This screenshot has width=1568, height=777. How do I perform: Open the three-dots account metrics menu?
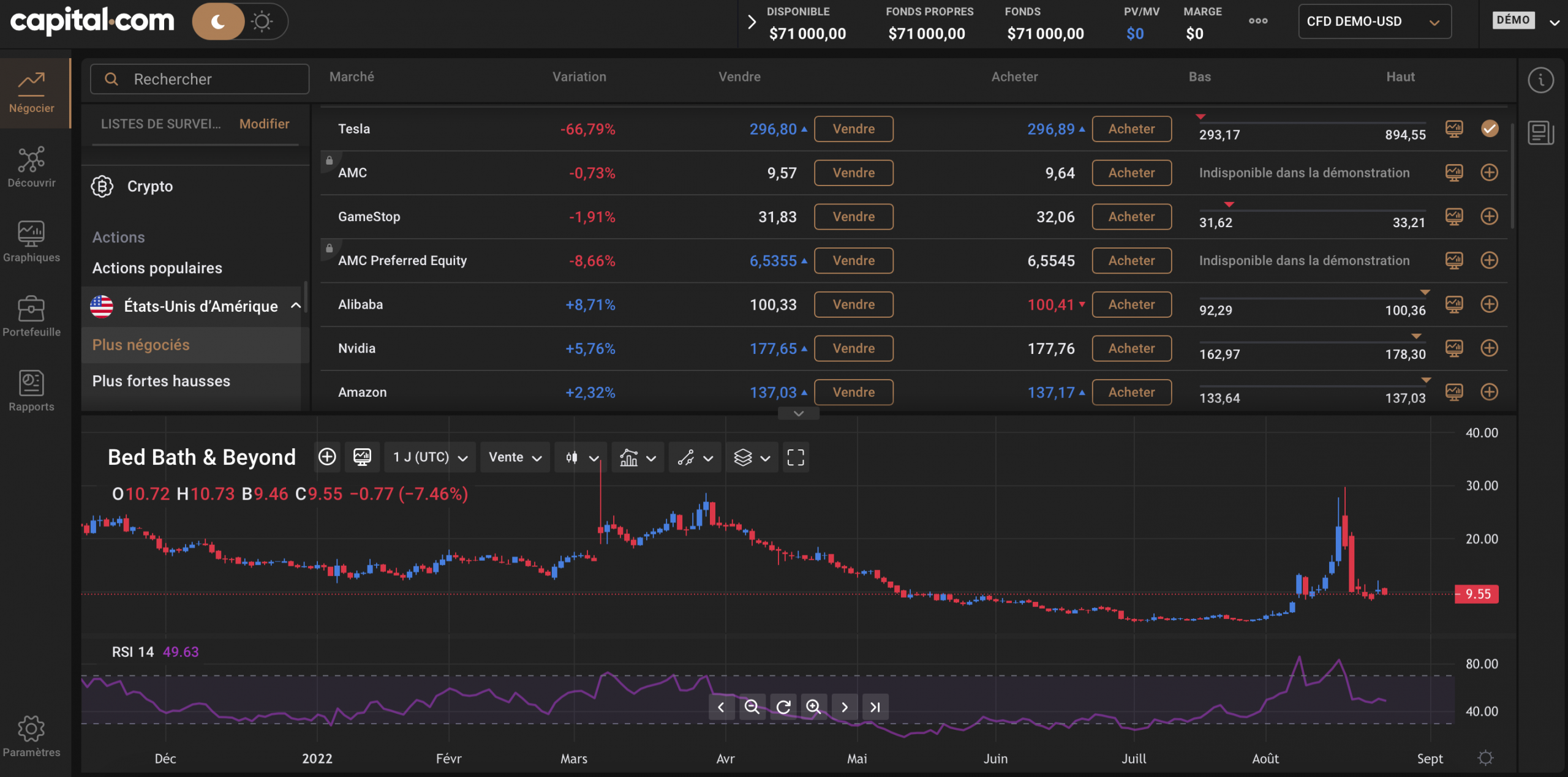coord(1258,21)
